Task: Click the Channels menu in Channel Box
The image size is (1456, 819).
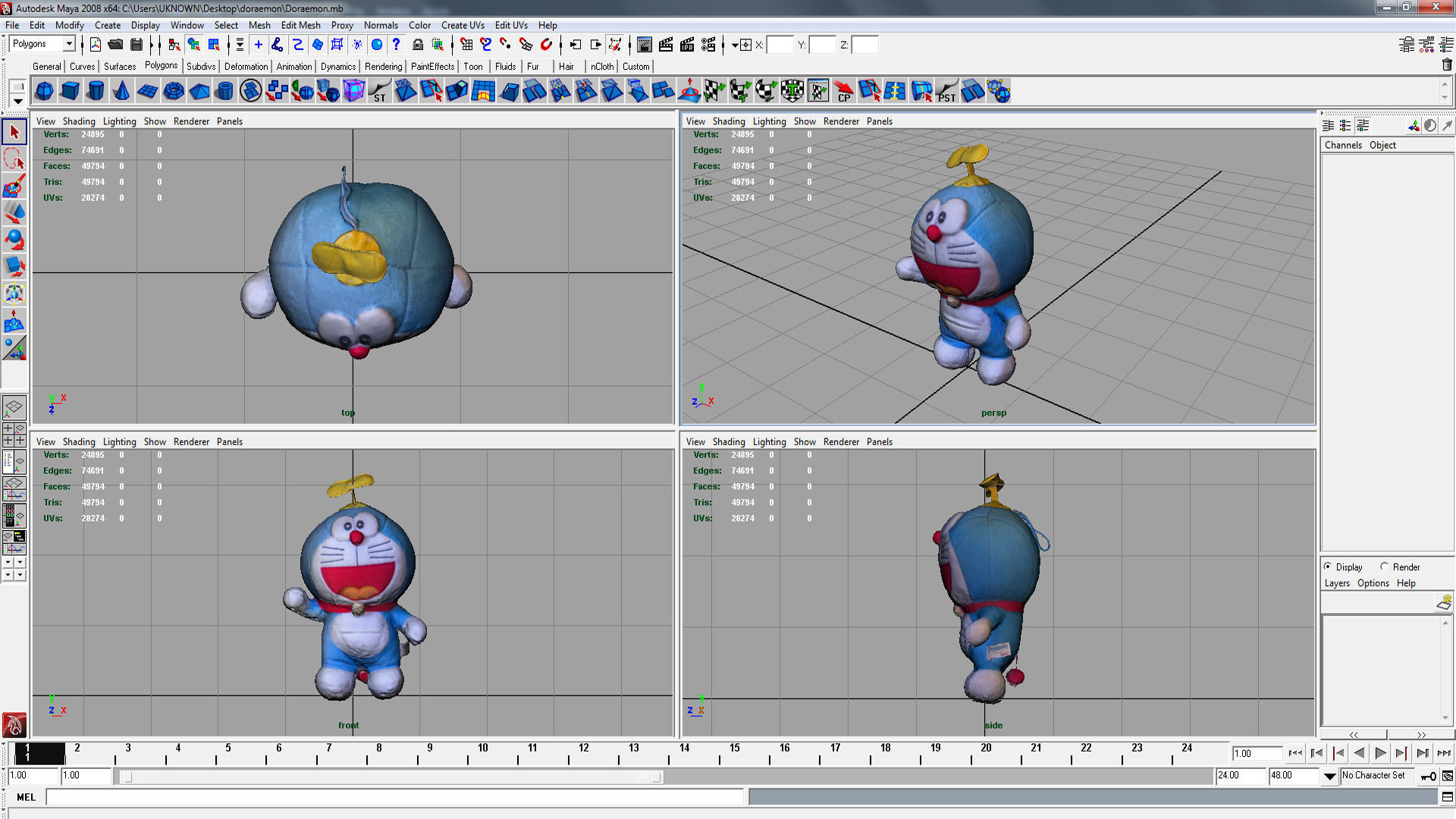Action: (x=1343, y=146)
